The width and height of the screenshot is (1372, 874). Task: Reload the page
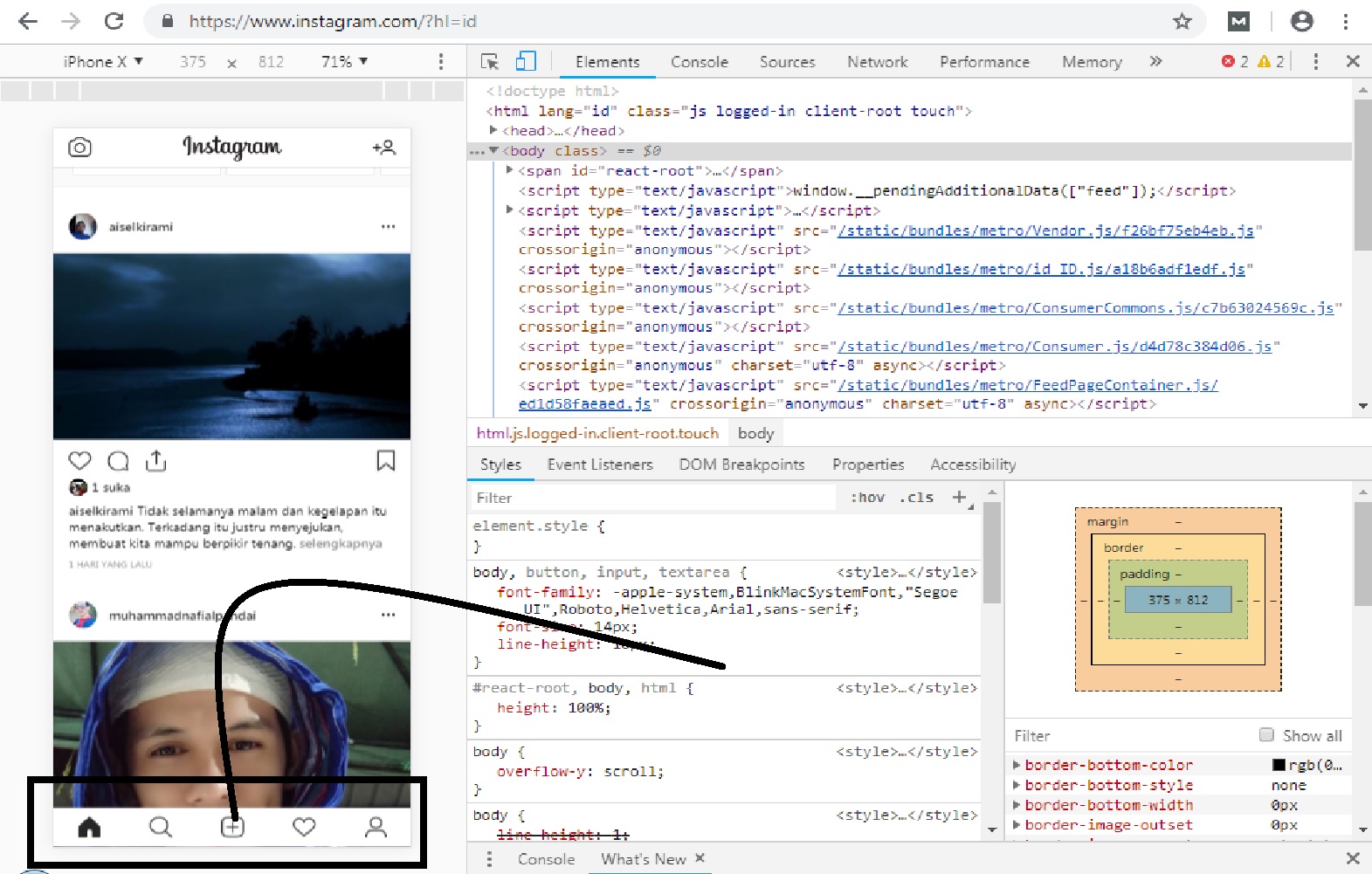click(114, 21)
